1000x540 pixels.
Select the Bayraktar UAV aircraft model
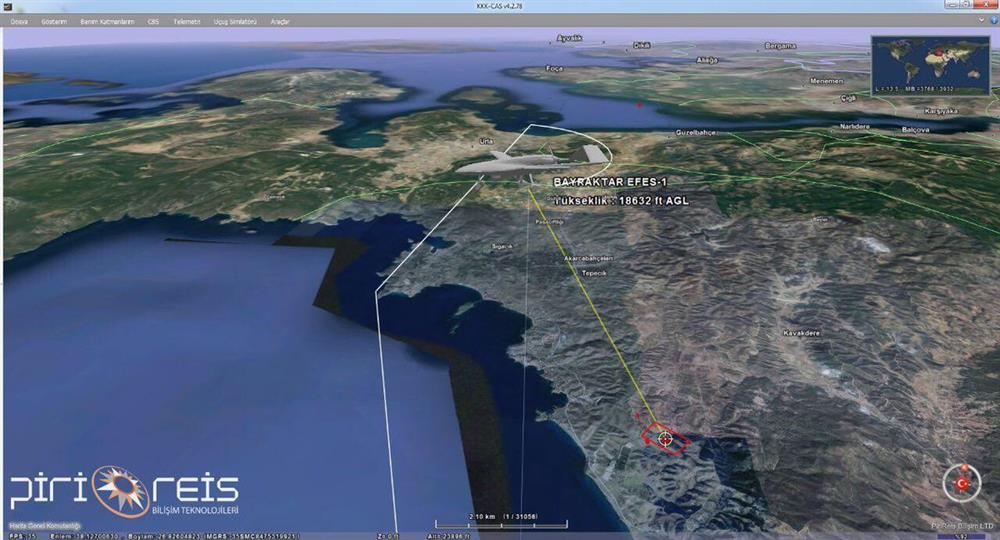(x=530, y=160)
